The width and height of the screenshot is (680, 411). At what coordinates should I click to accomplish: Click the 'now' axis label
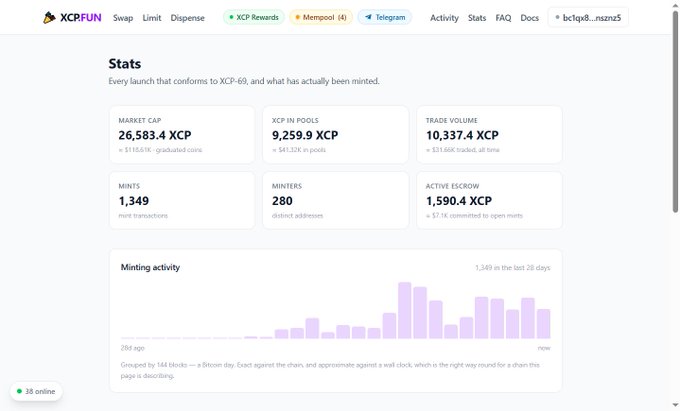coord(544,348)
